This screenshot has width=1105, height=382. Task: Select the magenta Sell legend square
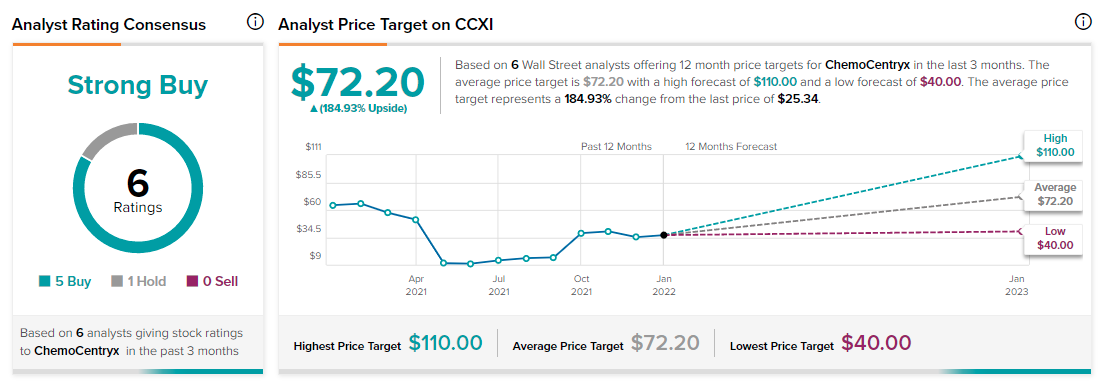point(192,282)
